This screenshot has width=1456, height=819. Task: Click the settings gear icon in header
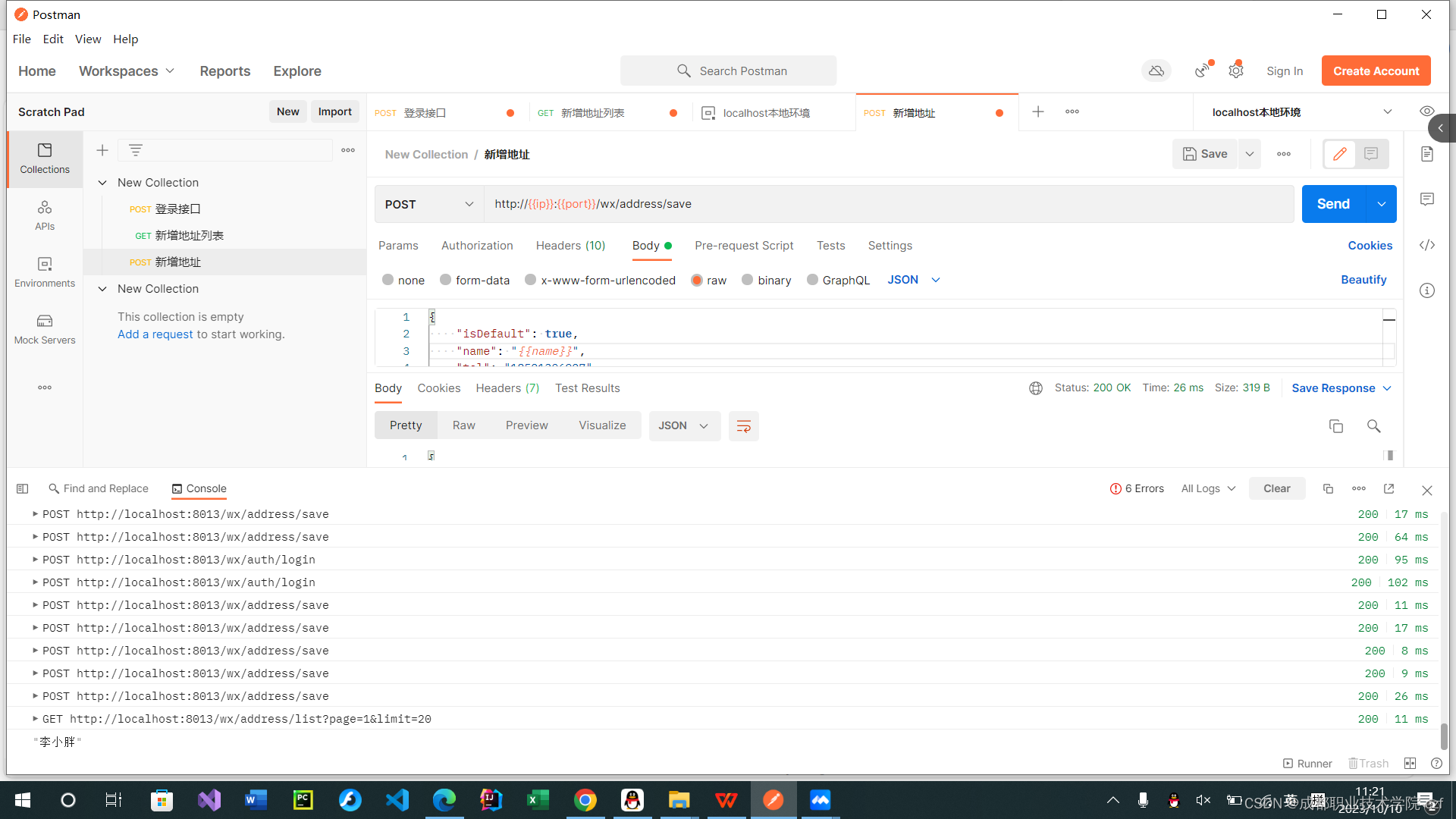coord(1236,71)
